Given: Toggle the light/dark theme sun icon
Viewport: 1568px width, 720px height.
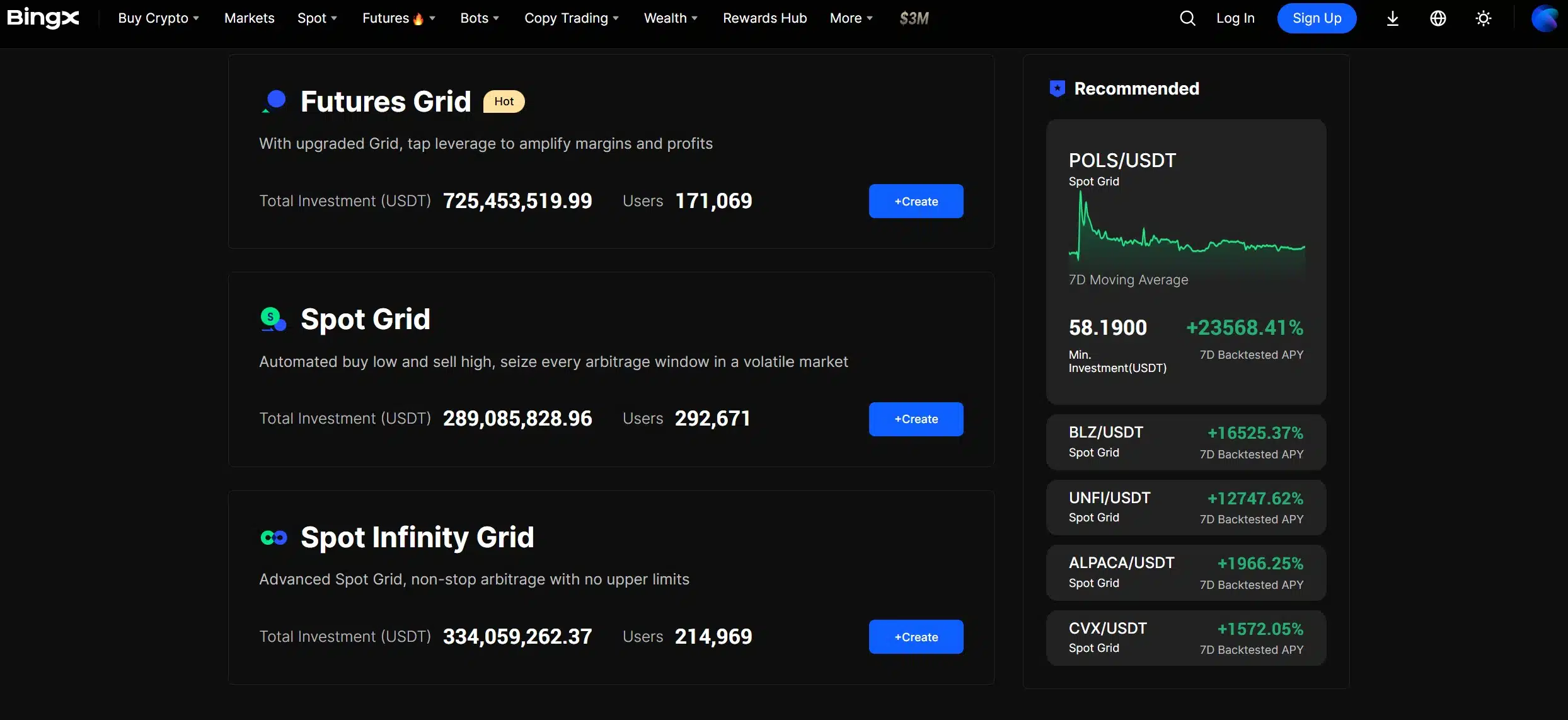Looking at the screenshot, I should [x=1484, y=18].
